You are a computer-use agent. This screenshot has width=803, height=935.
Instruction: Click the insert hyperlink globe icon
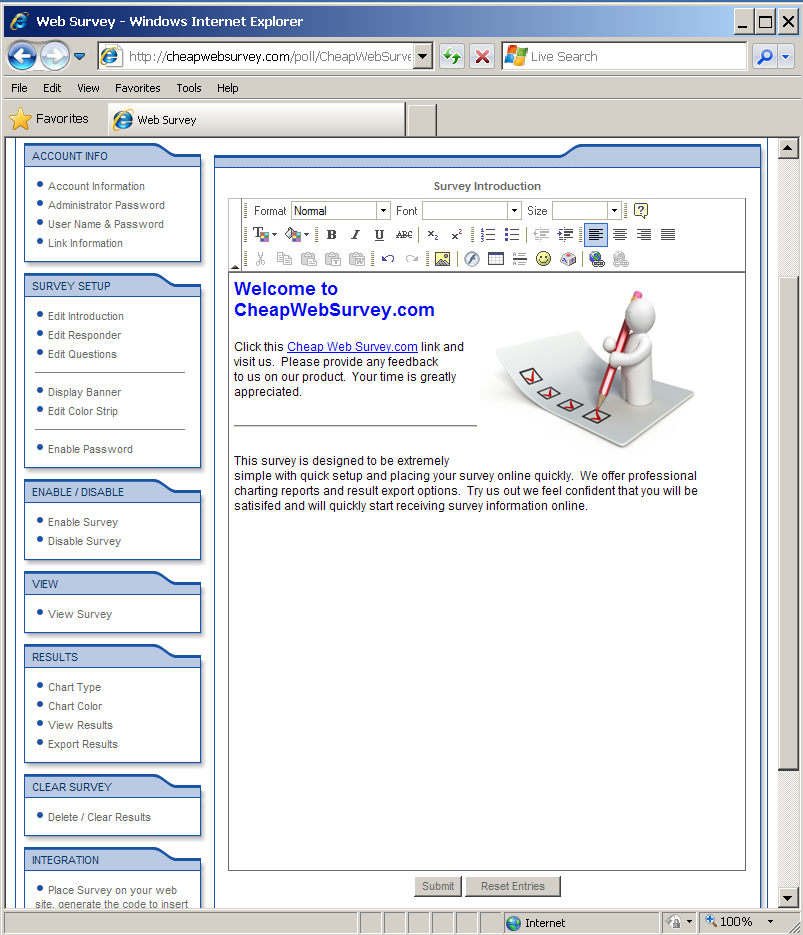597,259
